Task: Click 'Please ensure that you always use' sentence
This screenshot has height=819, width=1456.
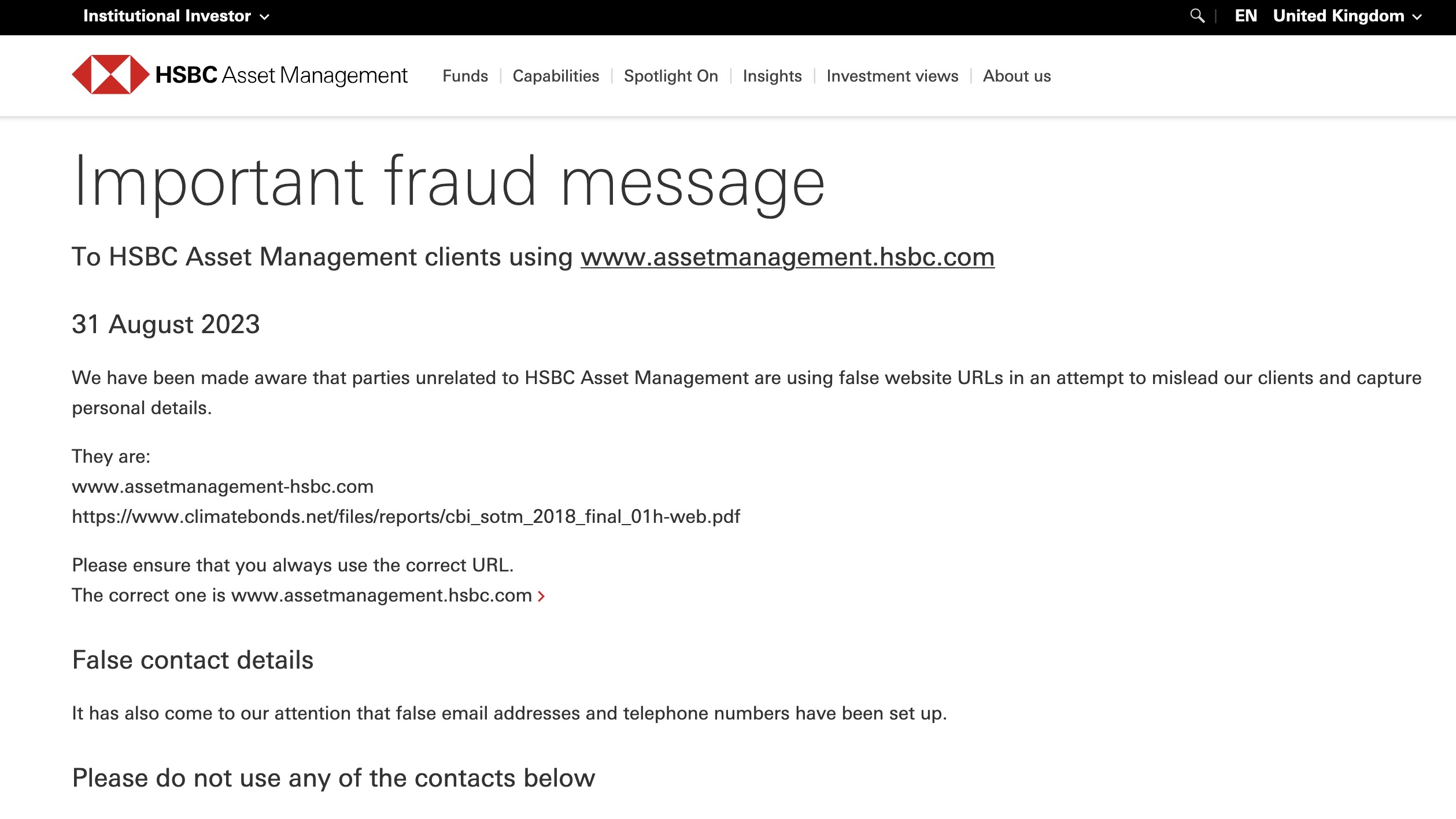Action: tap(293, 565)
